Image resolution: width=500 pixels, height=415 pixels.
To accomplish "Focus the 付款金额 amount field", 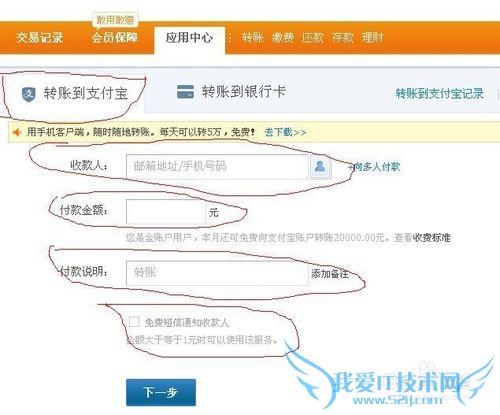I will tap(166, 212).
